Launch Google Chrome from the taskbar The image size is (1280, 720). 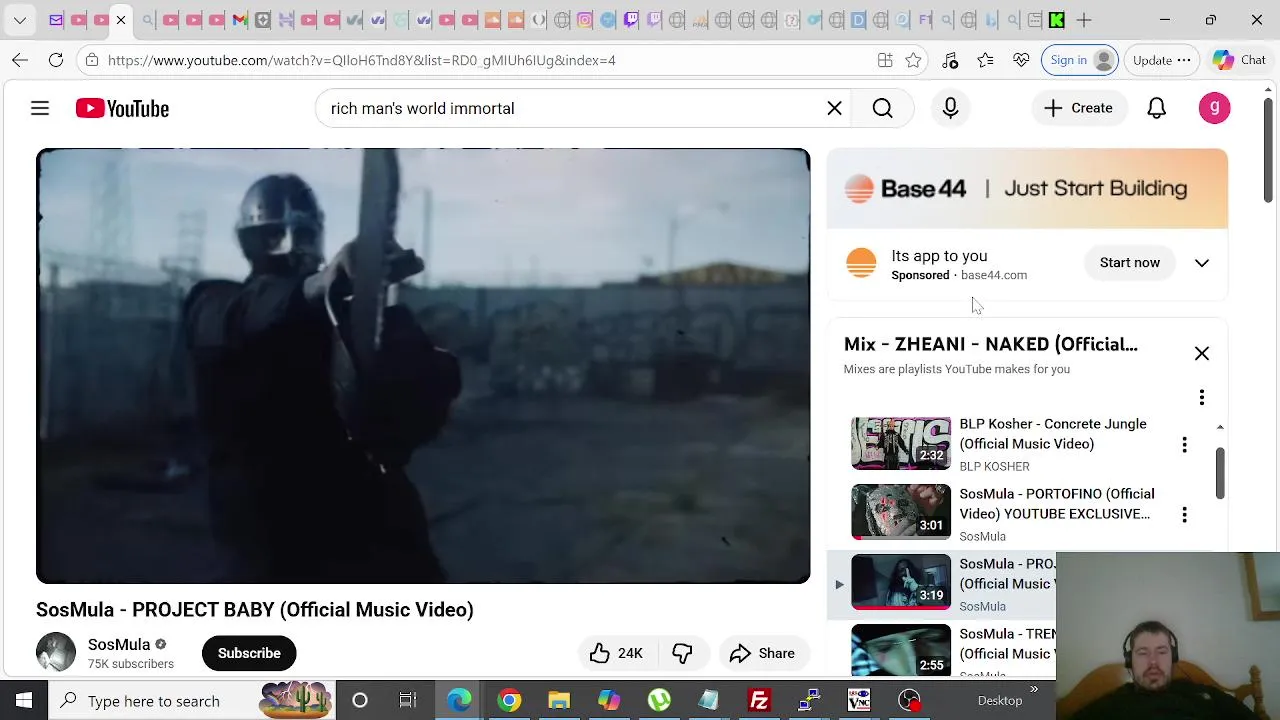509,700
